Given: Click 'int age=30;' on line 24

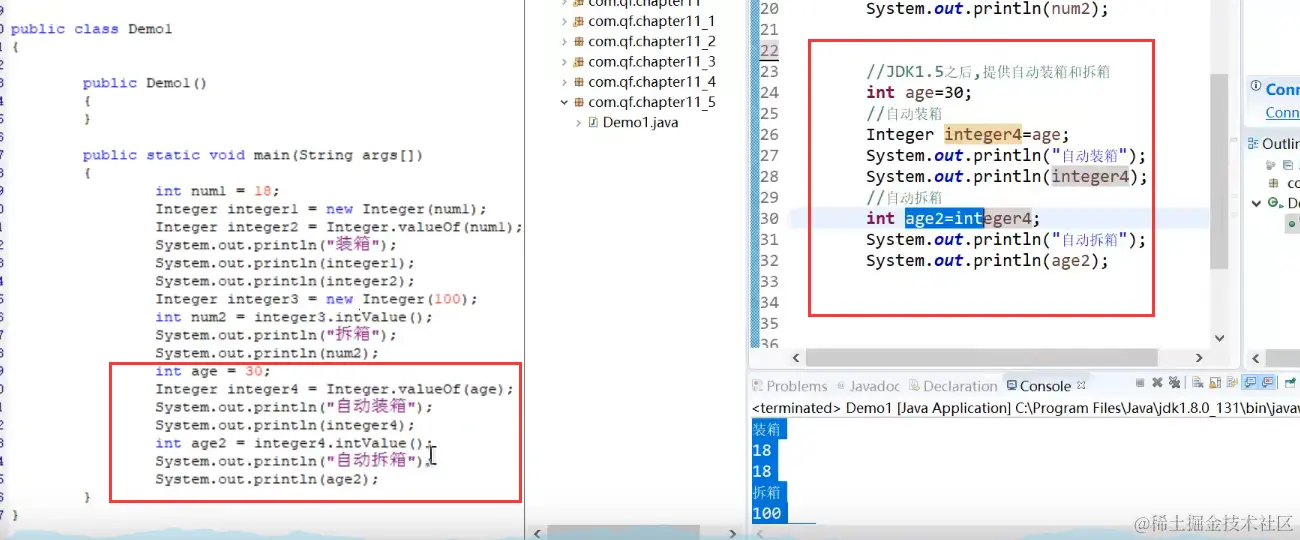Looking at the screenshot, I should pyautogui.click(x=919, y=92).
